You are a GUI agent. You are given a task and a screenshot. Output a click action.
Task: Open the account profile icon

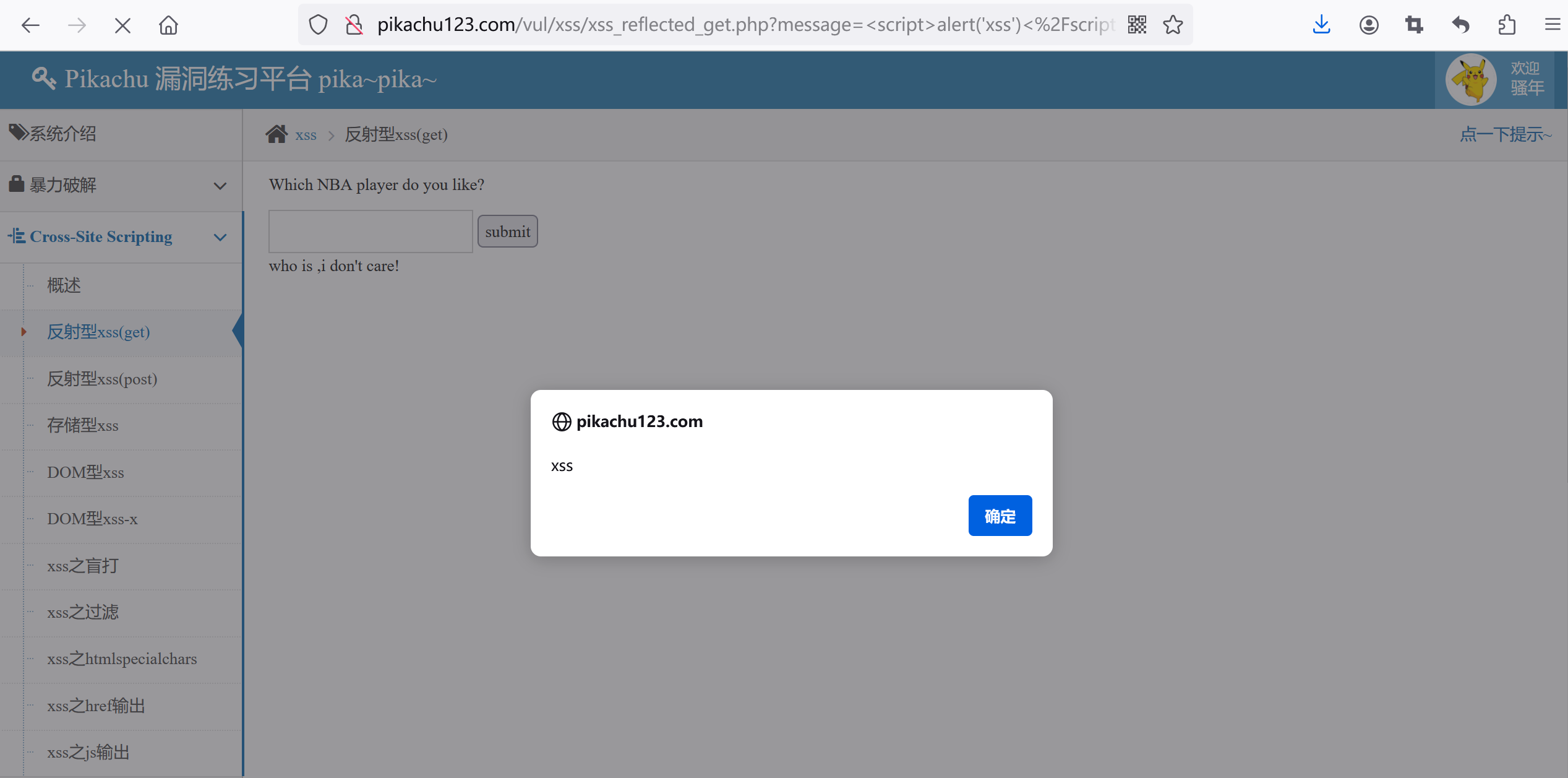point(1368,25)
